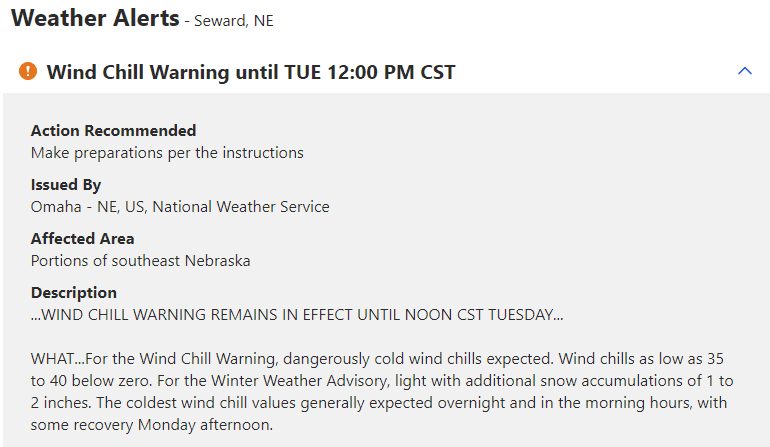
Task: Click Portions of southeast Nebraska text
Action: [x=140, y=261]
